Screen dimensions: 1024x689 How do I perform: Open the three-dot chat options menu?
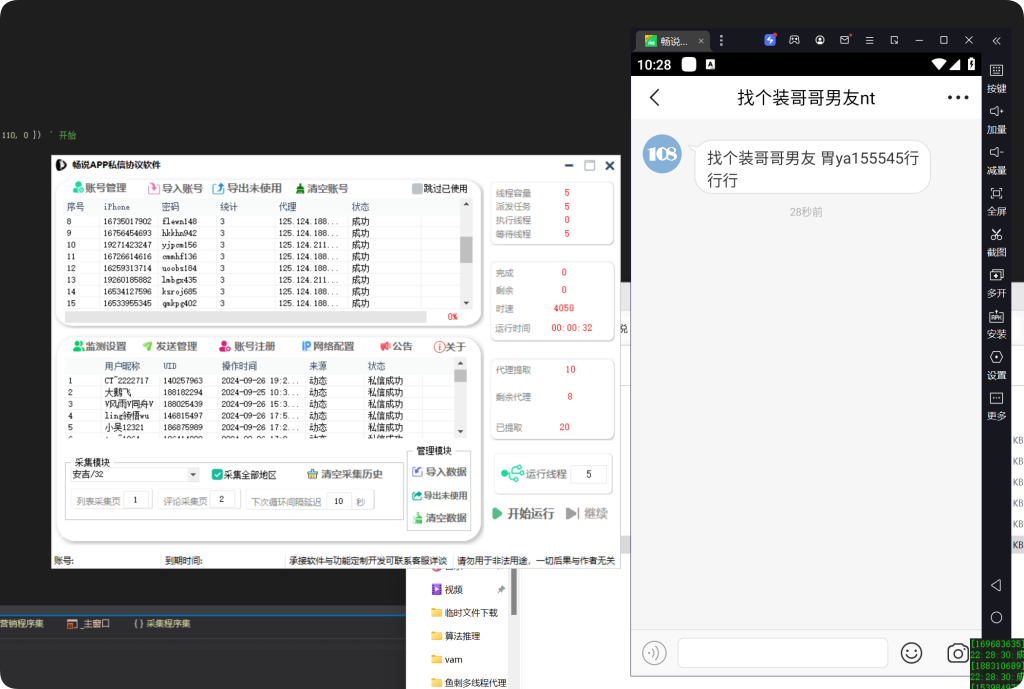(x=958, y=98)
